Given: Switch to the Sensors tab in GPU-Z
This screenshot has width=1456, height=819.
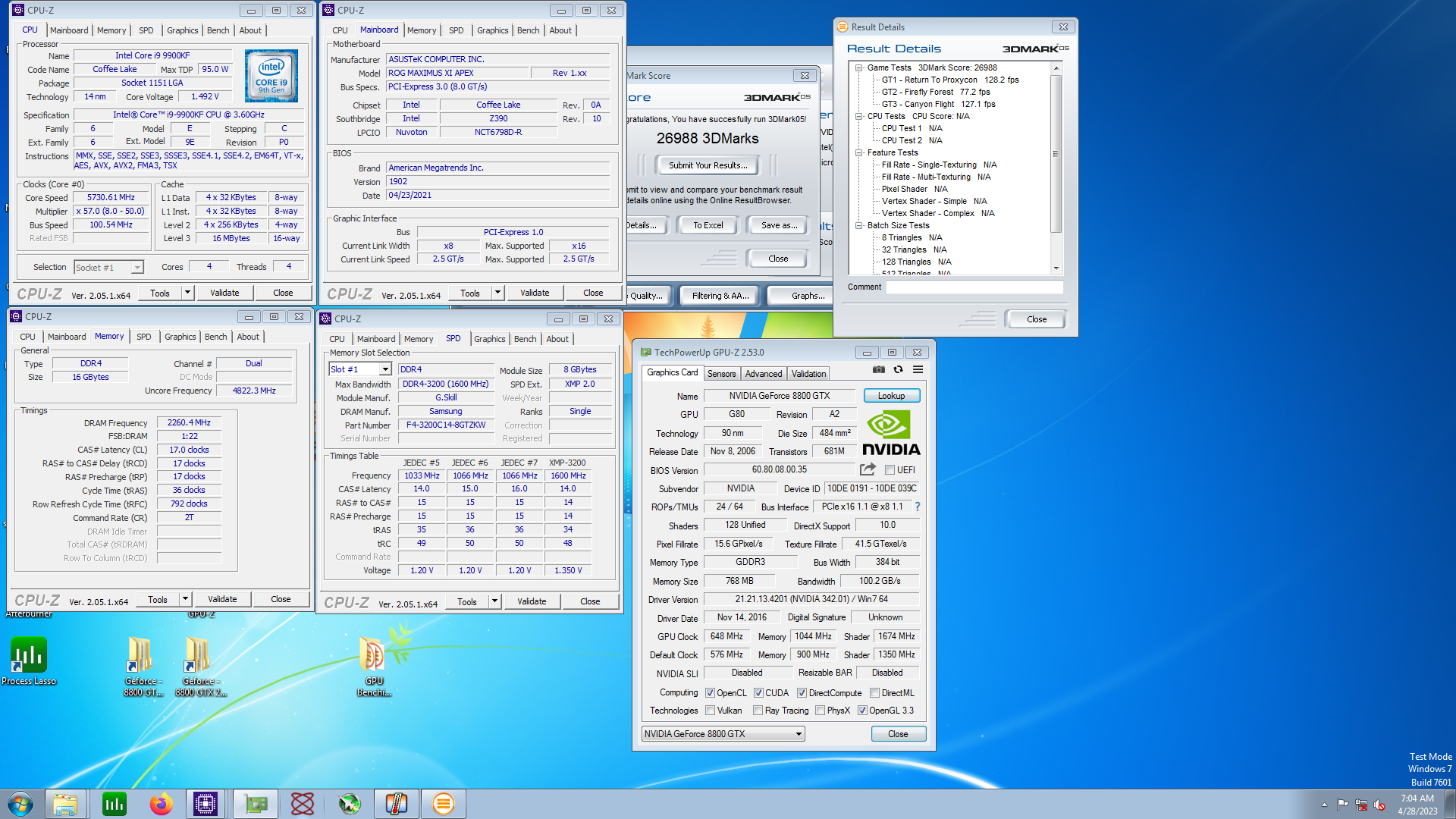Looking at the screenshot, I should pyautogui.click(x=721, y=374).
